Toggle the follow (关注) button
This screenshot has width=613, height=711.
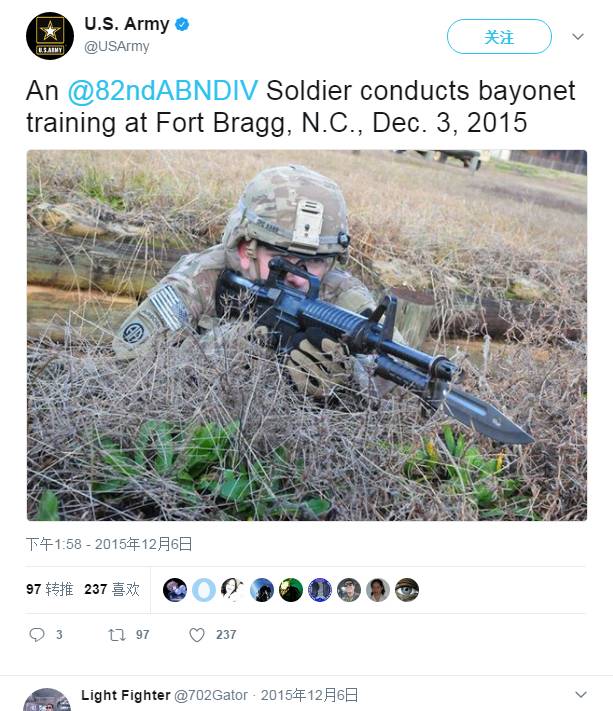(499, 37)
